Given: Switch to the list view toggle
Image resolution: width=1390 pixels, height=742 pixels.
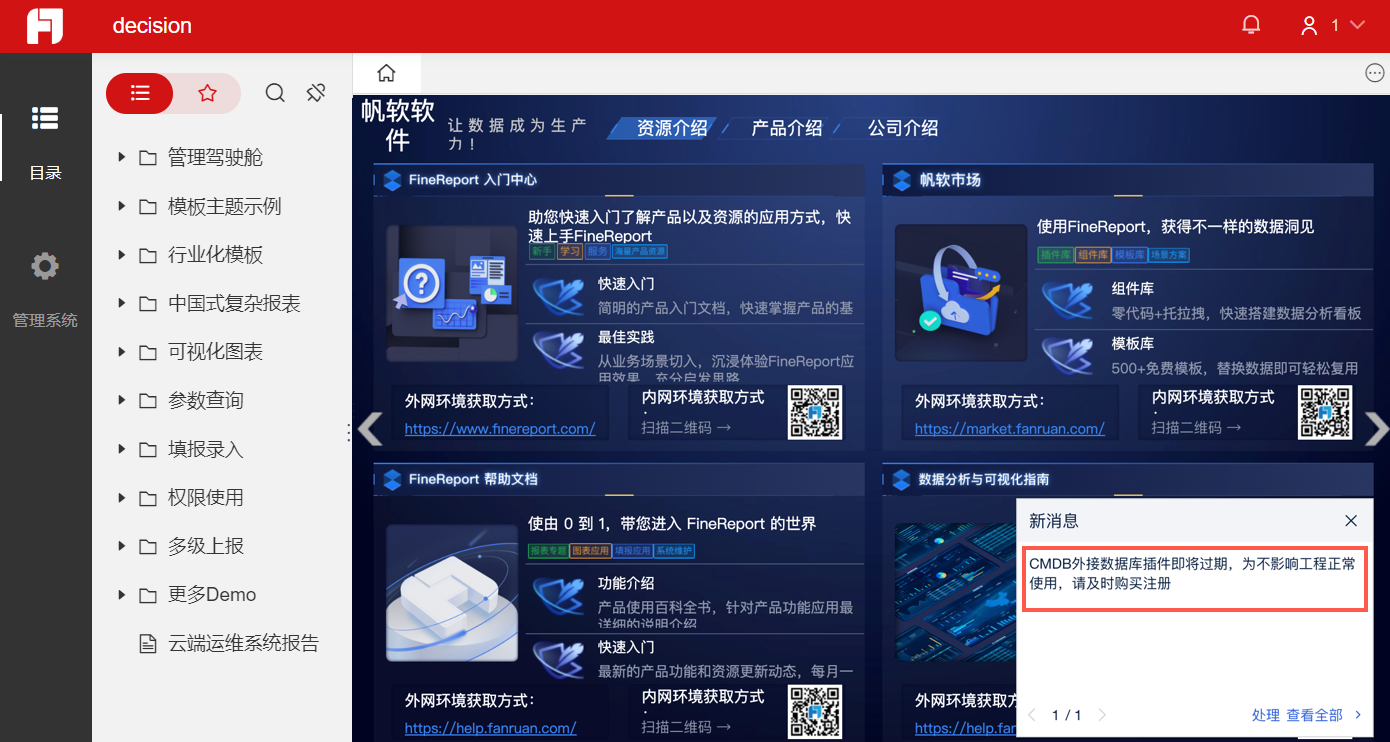Looking at the screenshot, I should (140, 93).
